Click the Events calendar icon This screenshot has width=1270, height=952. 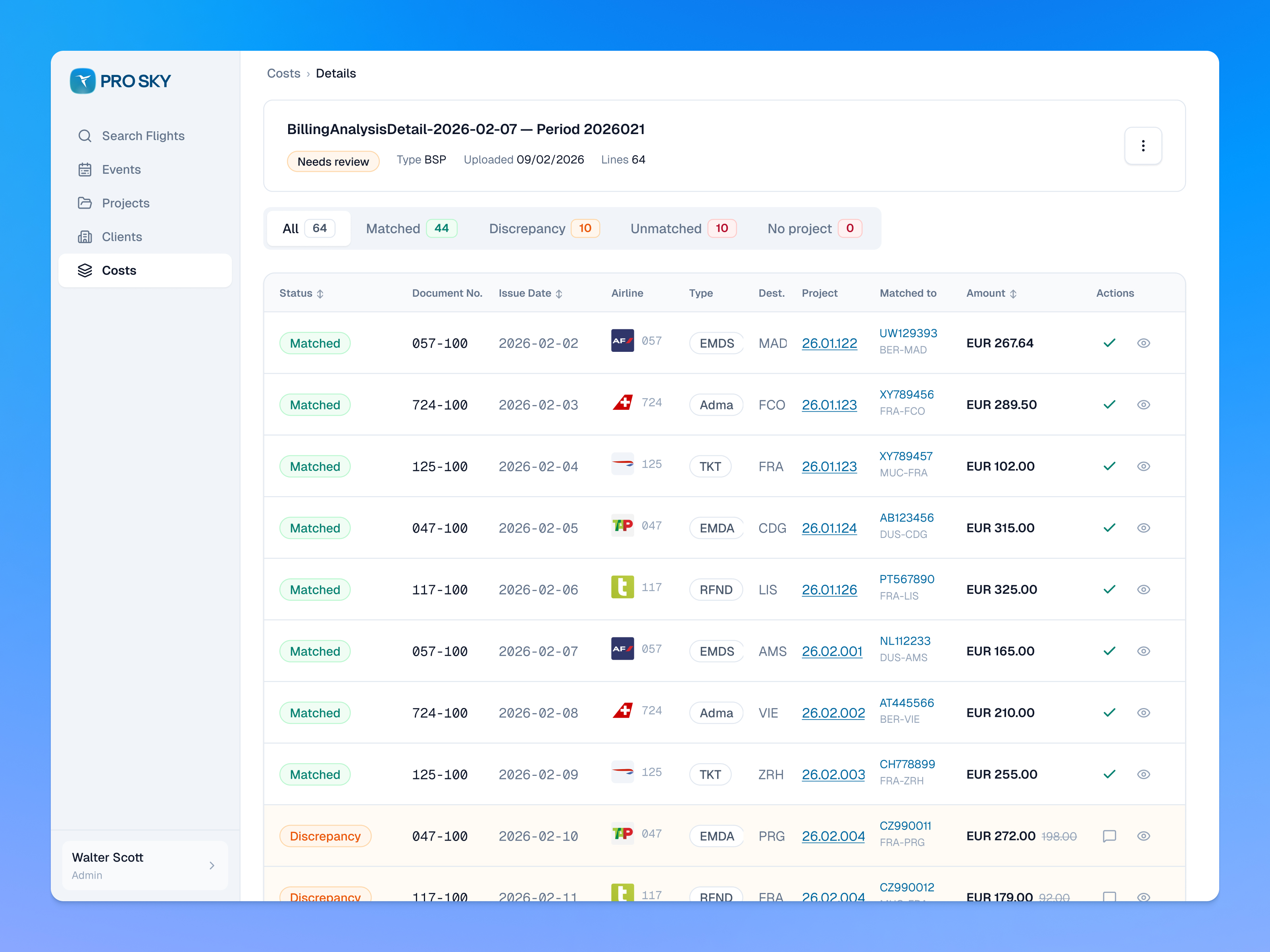(x=85, y=170)
